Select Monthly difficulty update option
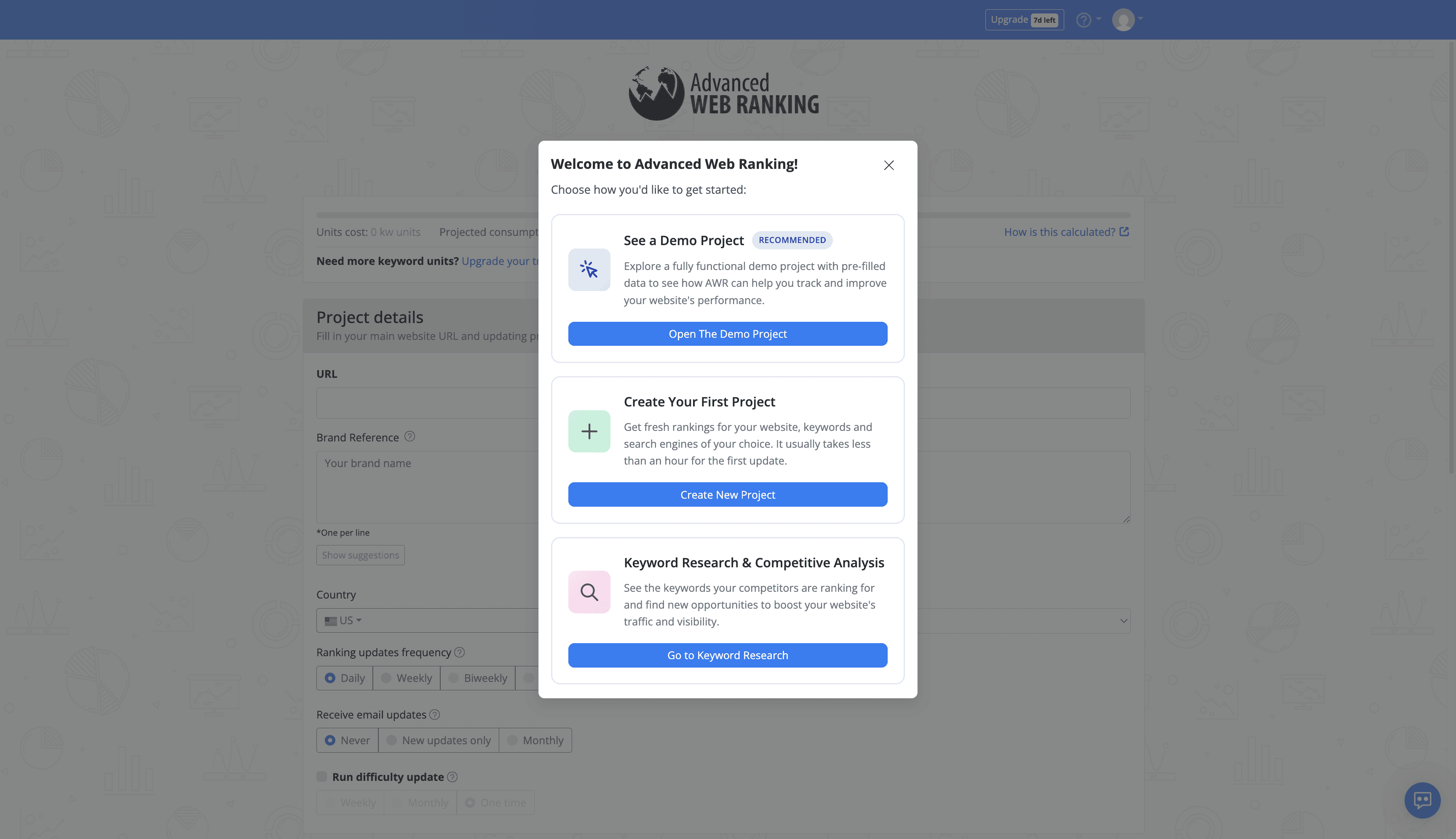Image resolution: width=1456 pixels, height=839 pixels. click(420, 802)
